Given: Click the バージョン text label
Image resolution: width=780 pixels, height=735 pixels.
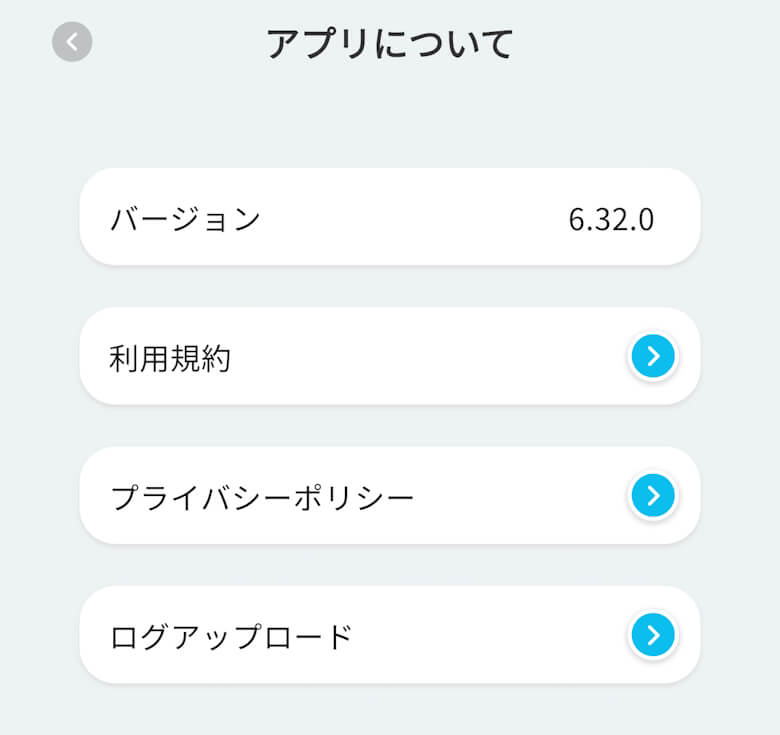Looking at the screenshot, I should 185,219.
